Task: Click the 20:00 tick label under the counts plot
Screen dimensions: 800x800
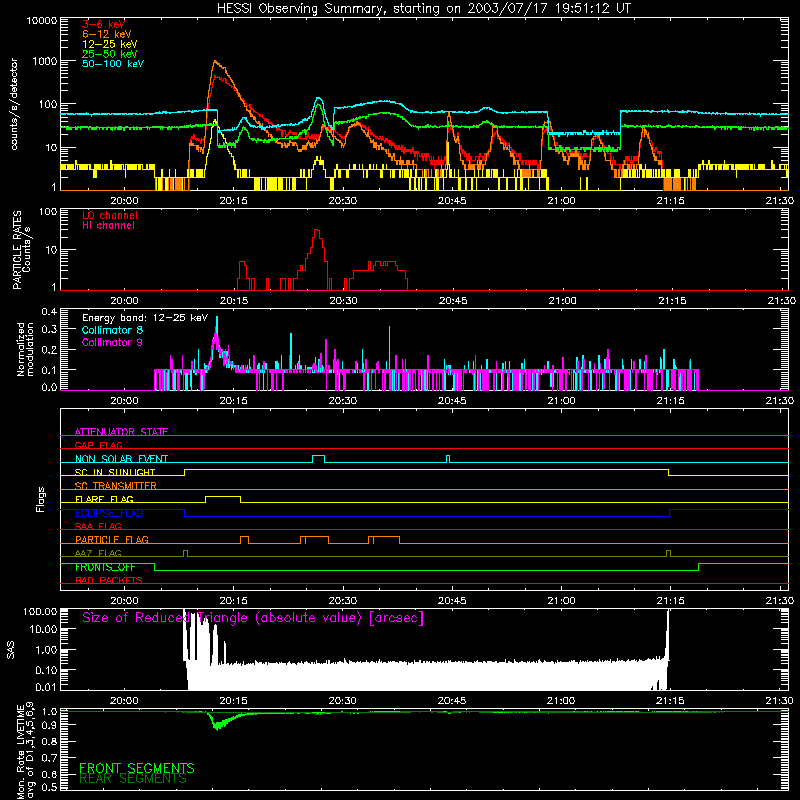Action: (124, 201)
